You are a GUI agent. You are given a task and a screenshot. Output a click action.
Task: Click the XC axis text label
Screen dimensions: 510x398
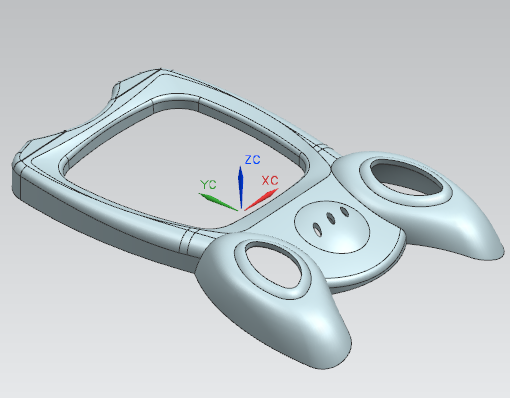click(270, 181)
